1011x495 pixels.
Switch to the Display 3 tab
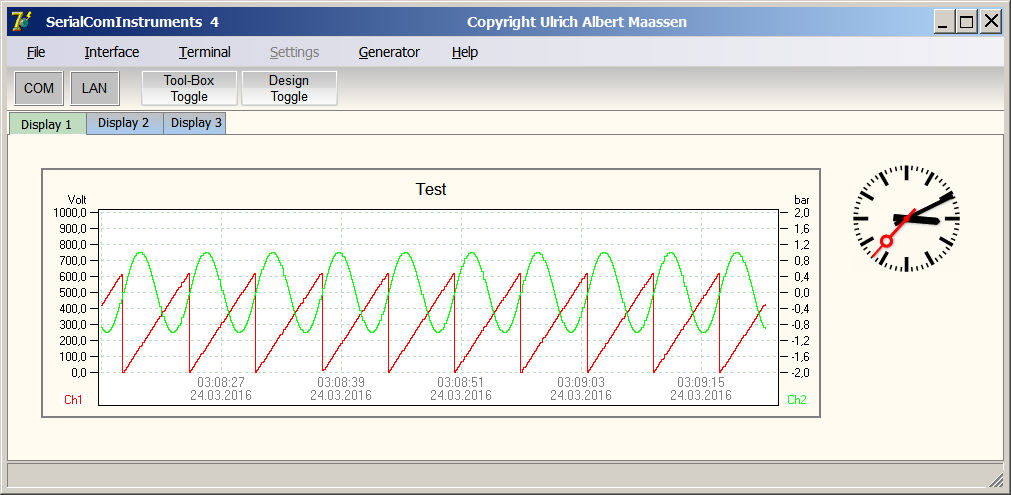click(196, 122)
